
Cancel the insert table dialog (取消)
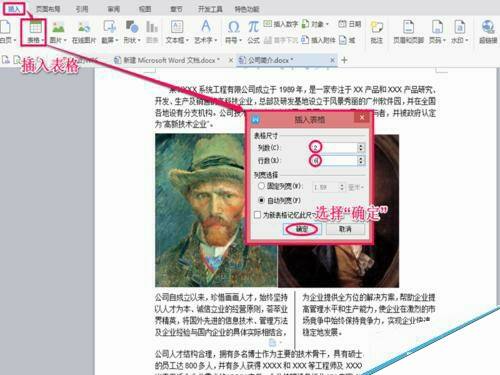[345, 229]
